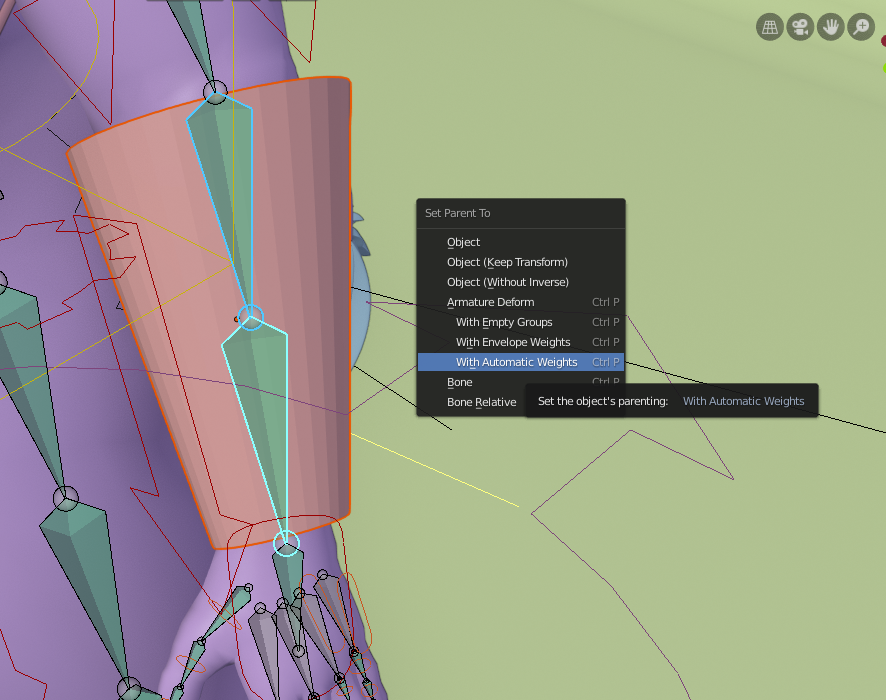Image resolution: width=886 pixels, height=700 pixels.
Task: Click With Automatic Weights menu entry
Action: coord(520,362)
